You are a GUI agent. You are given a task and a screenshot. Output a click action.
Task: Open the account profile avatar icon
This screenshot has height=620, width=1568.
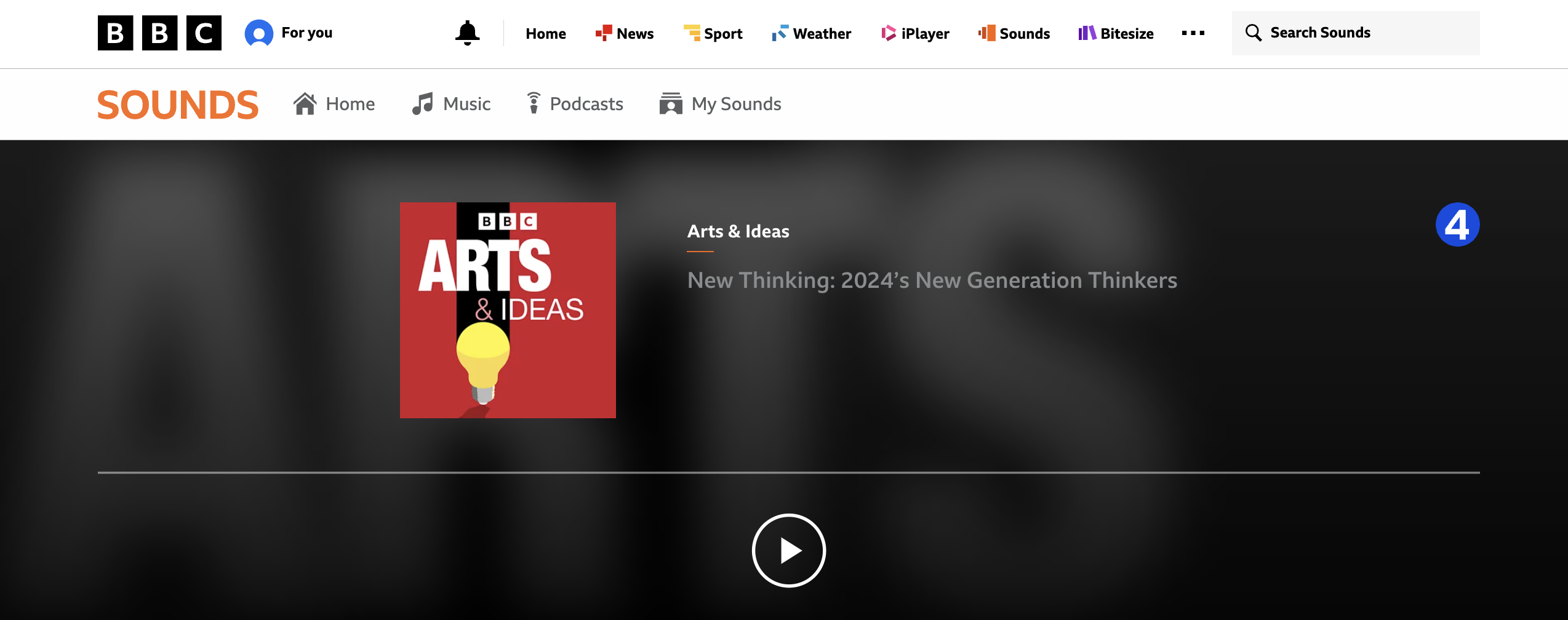point(259,33)
